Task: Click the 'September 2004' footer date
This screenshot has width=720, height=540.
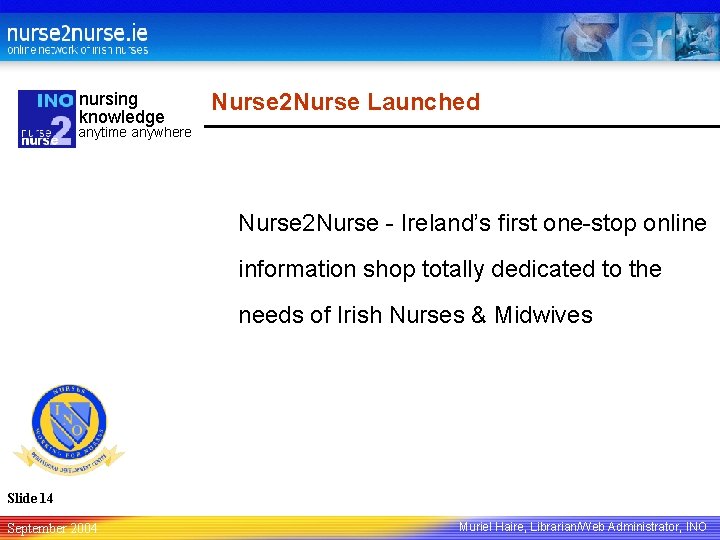Action: point(52,529)
